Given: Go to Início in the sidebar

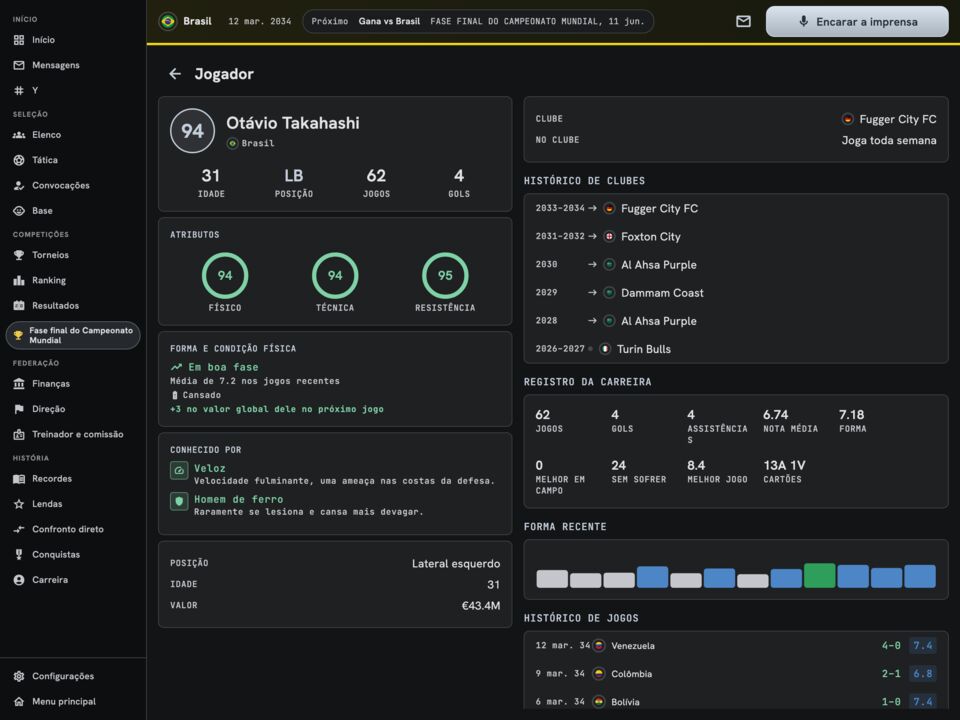Looking at the screenshot, I should click(73, 40).
